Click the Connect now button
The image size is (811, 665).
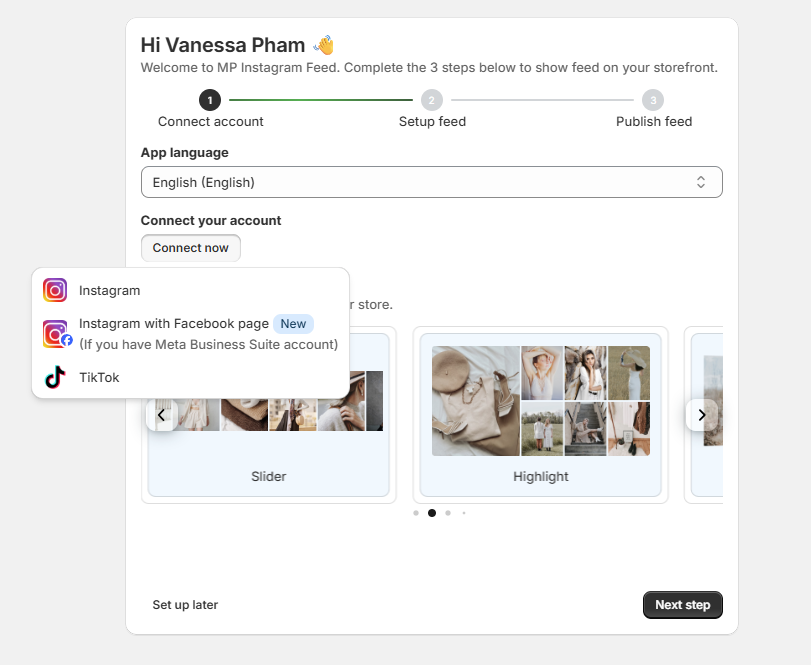tap(190, 248)
